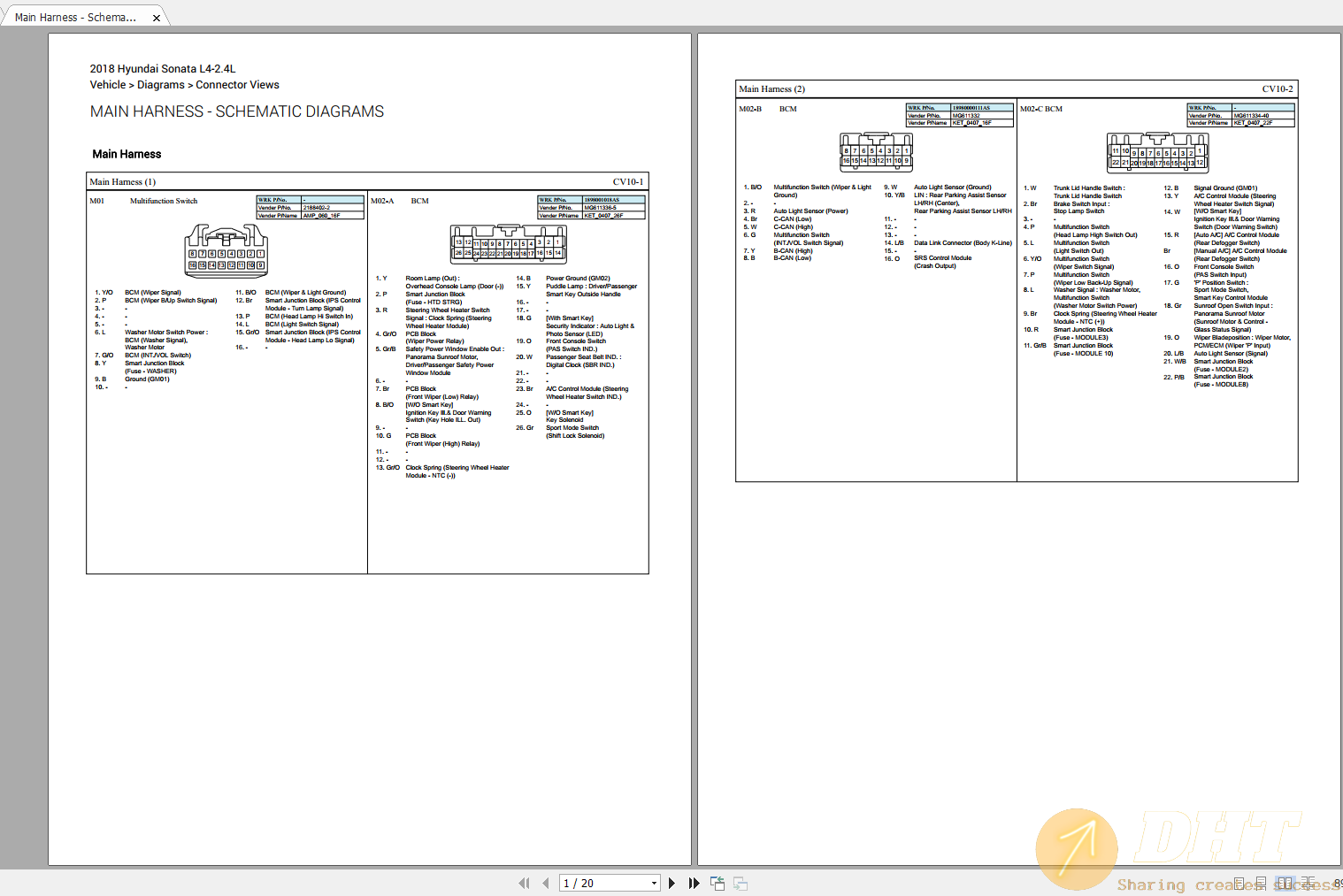Viewport: 1343px width, 896px height.
Task: Click the M02-A BCM connector diagram
Action: point(509,242)
